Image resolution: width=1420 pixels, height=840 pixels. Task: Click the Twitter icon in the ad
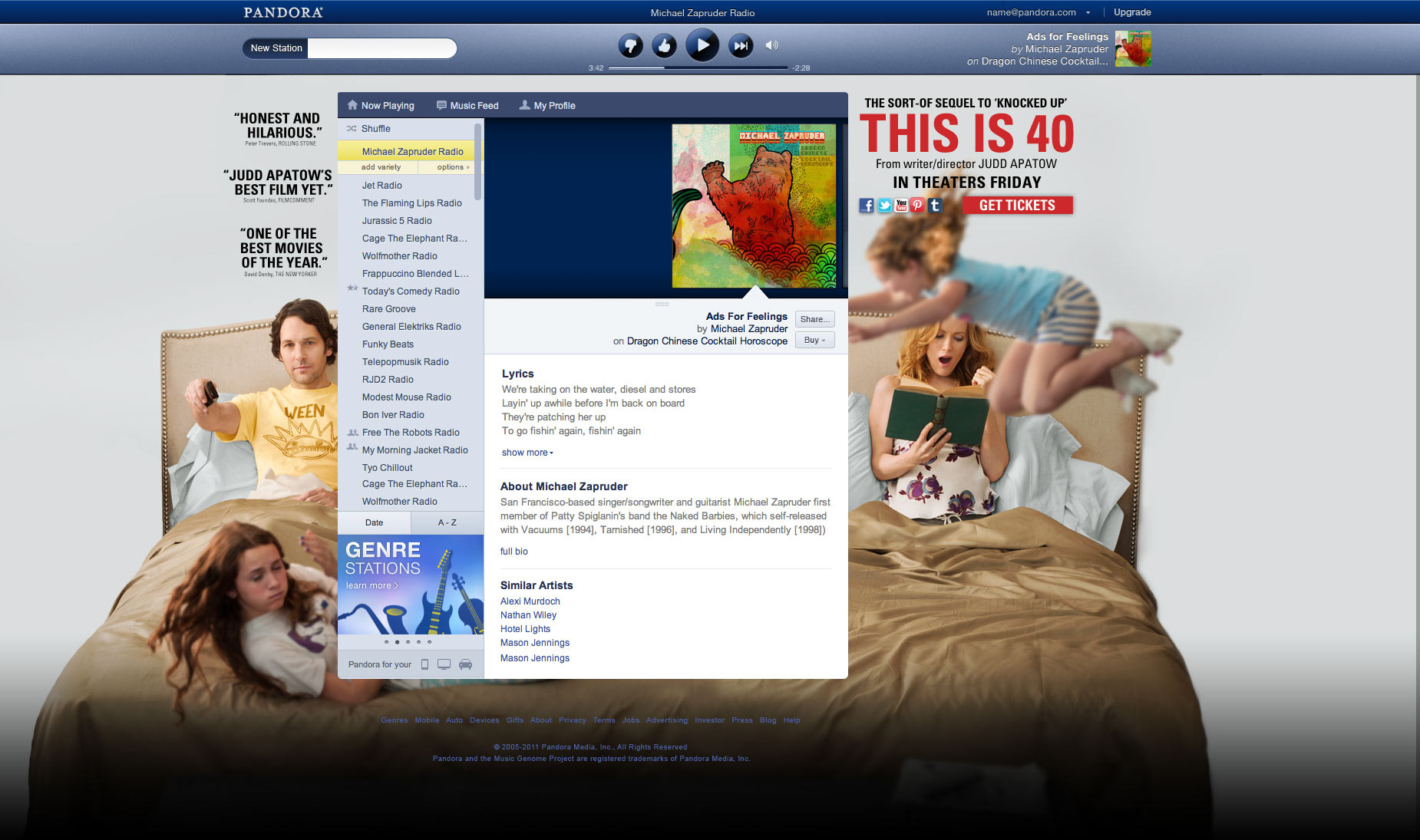[x=884, y=206]
